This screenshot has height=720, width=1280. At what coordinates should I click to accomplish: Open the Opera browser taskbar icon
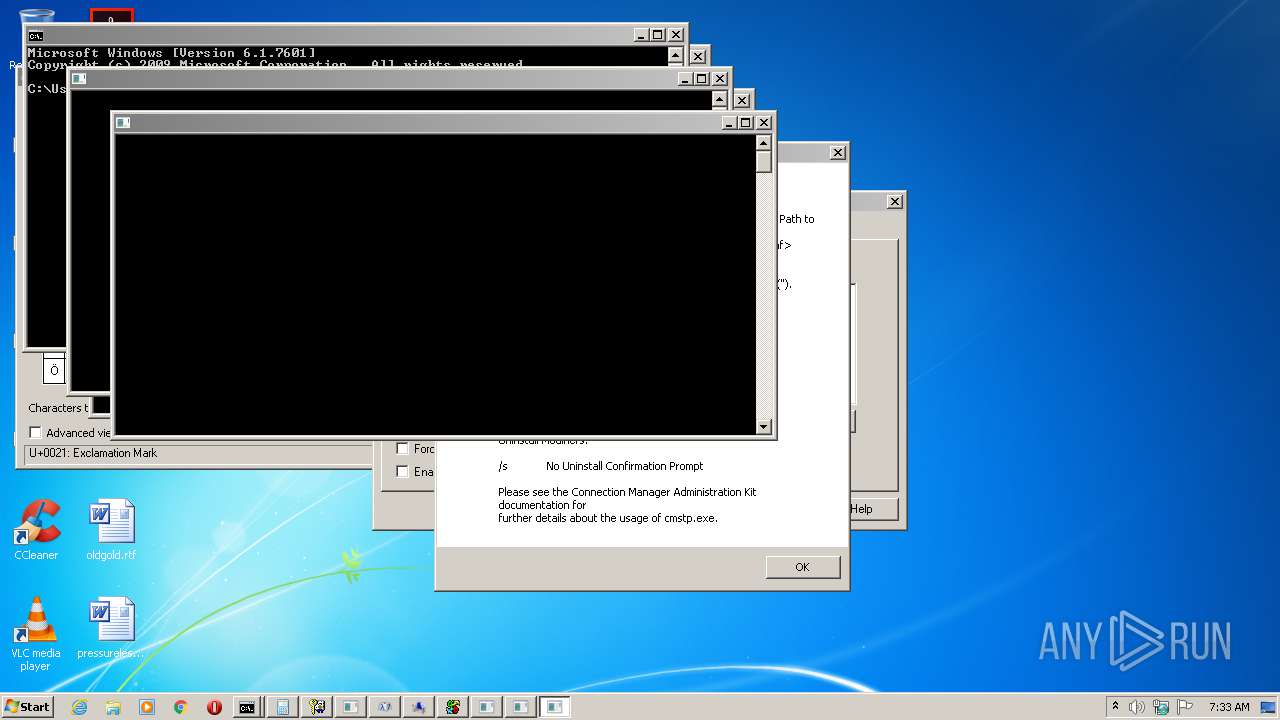click(214, 707)
